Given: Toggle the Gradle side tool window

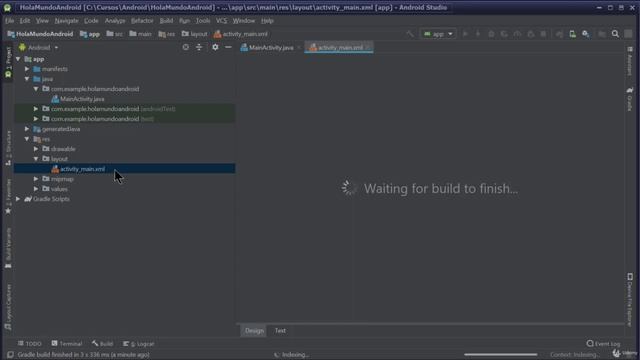Looking at the screenshot, I should [x=630, y=98].
